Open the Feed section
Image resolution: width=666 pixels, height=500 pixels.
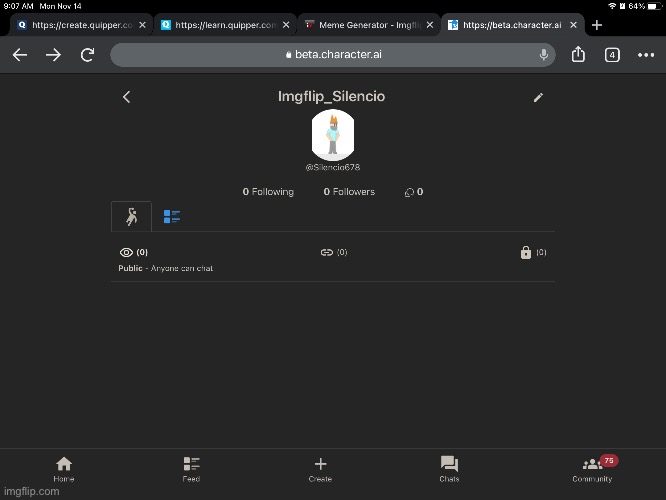pyautogui.click(x=191, y=468)
